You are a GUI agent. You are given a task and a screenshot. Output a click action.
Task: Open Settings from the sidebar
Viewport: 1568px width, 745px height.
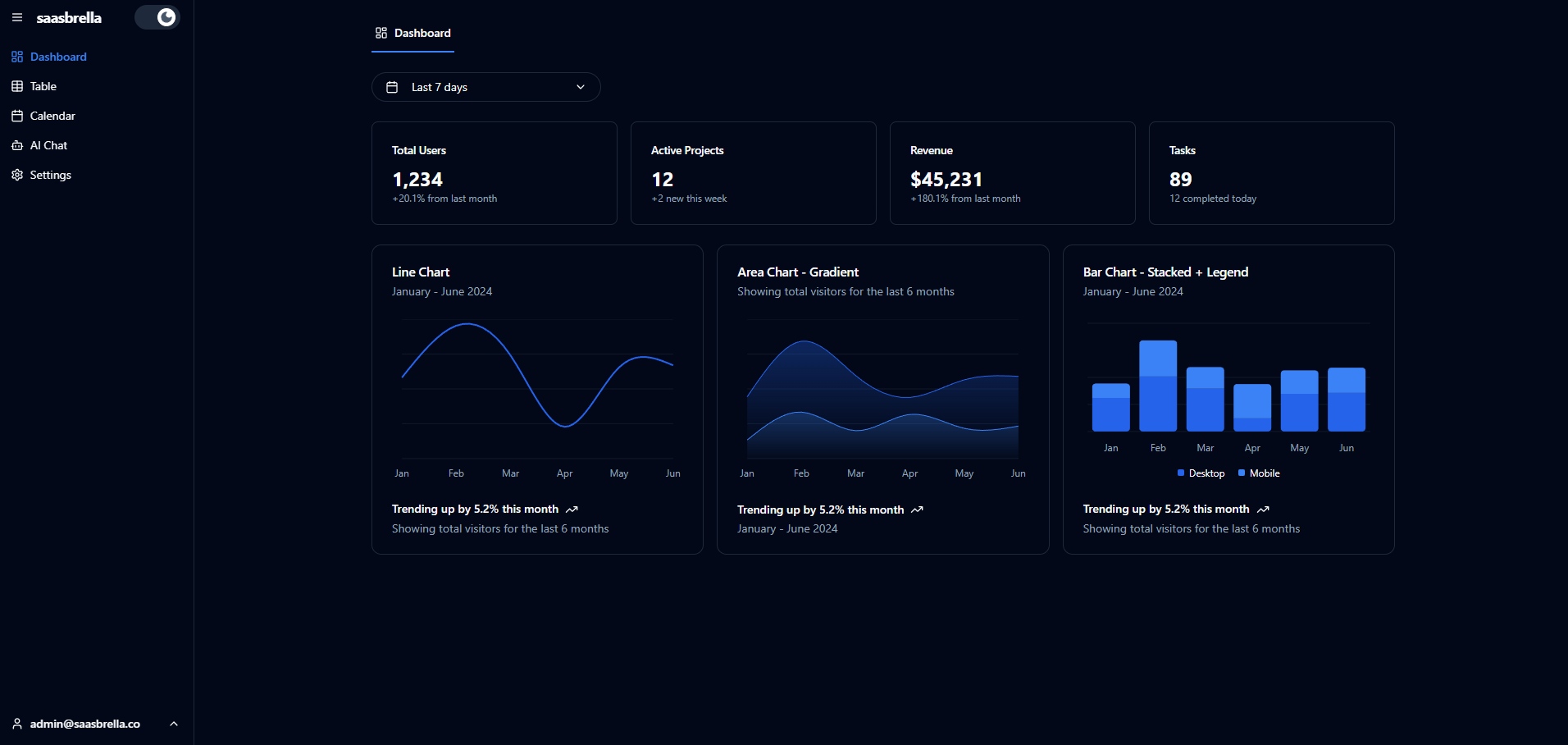point(50,174)
